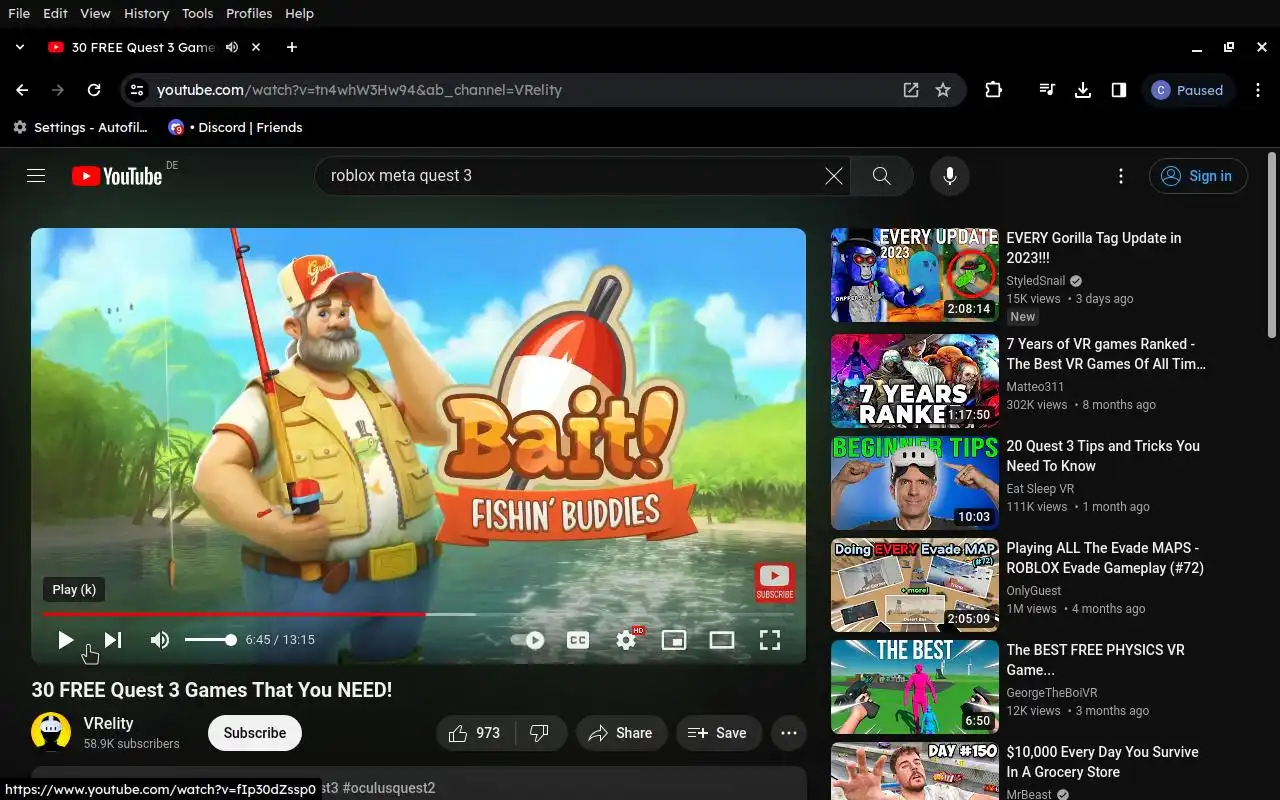Open the File menu
The width and height of the screenshot is (1280, 800).
click(19, 13)
